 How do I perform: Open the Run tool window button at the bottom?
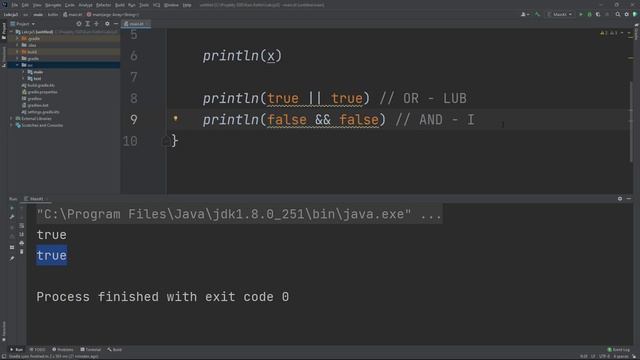(17, 350)
